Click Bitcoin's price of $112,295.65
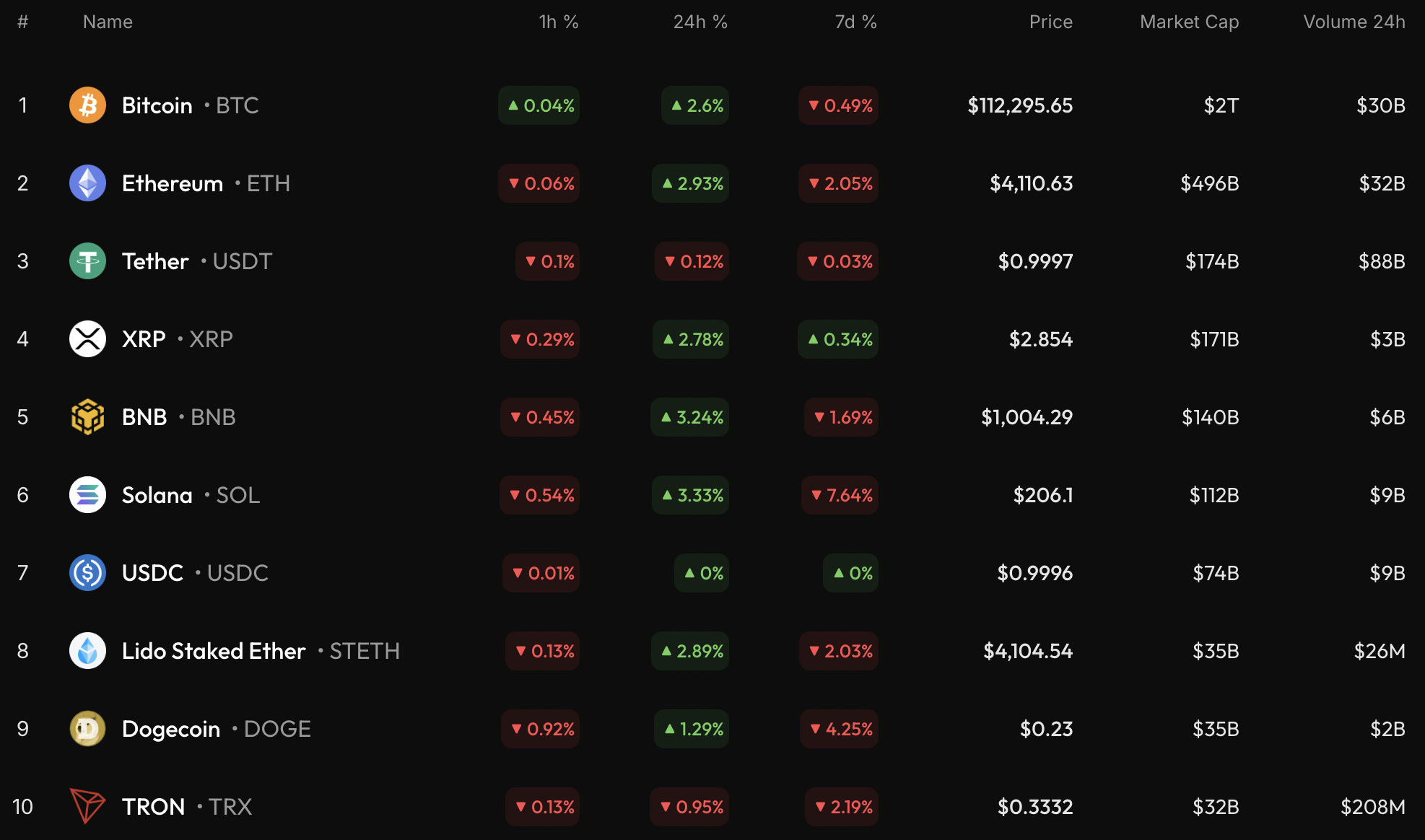 tap(1020, 105)
